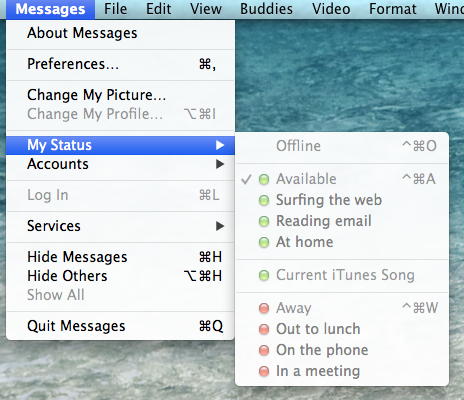The image size is (464, 400).
Task: Choose About Messages
Action: 120,33
